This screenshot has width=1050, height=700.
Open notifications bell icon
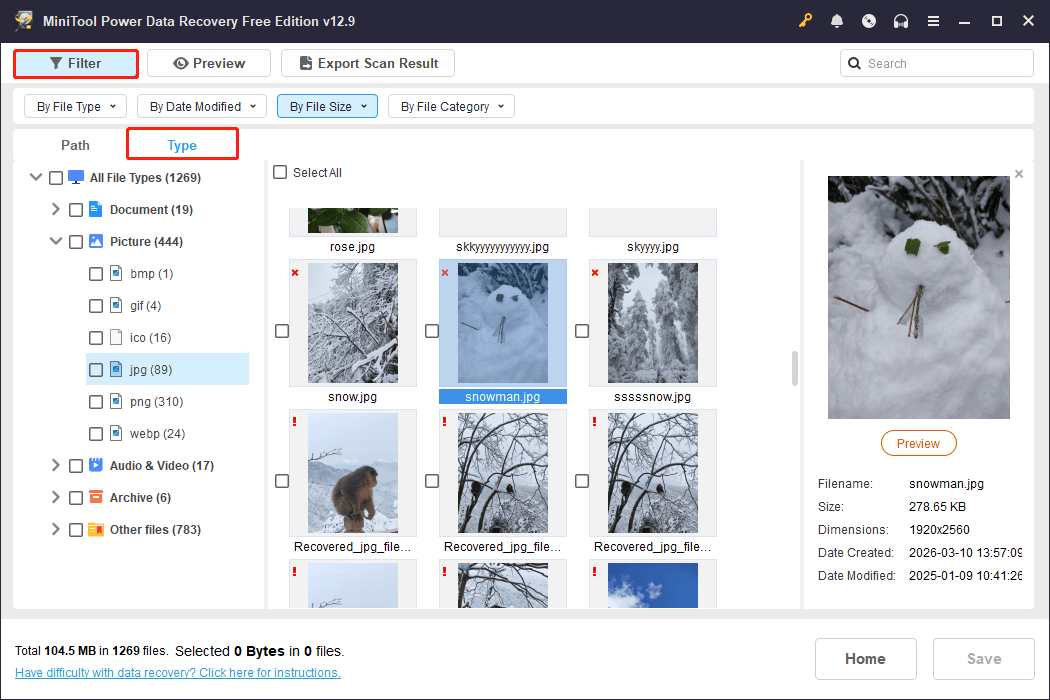[837, 21]
